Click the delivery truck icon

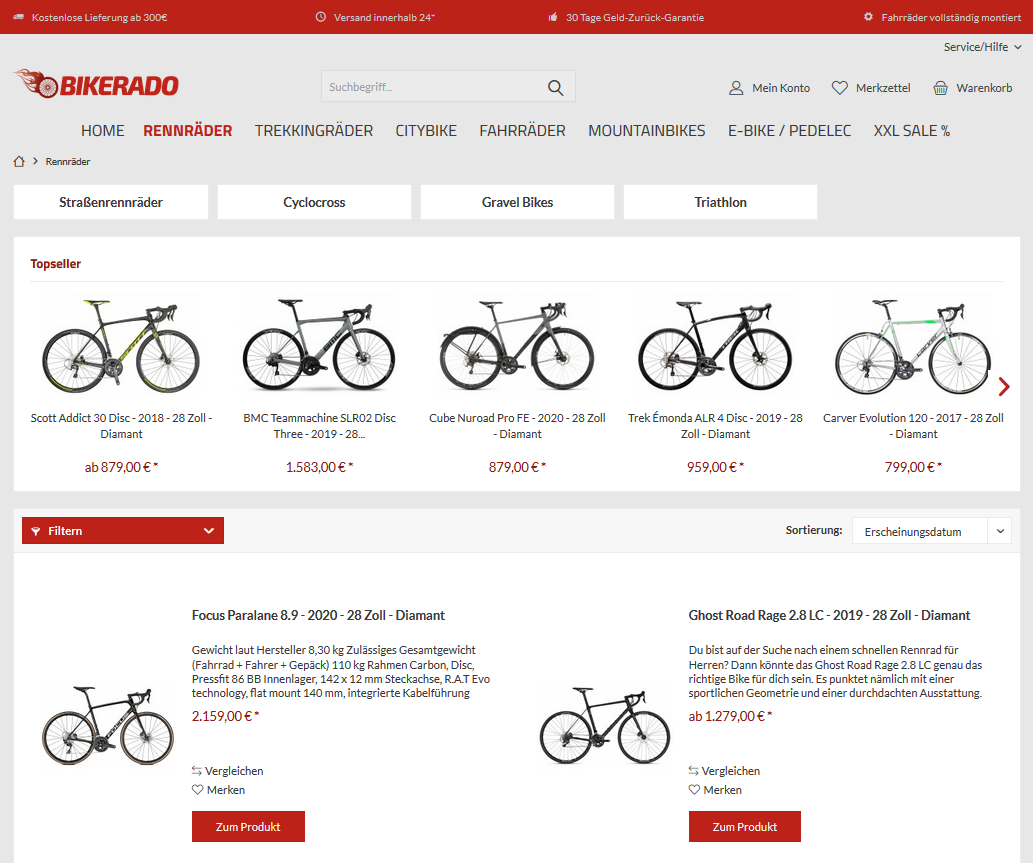(18, 17)
